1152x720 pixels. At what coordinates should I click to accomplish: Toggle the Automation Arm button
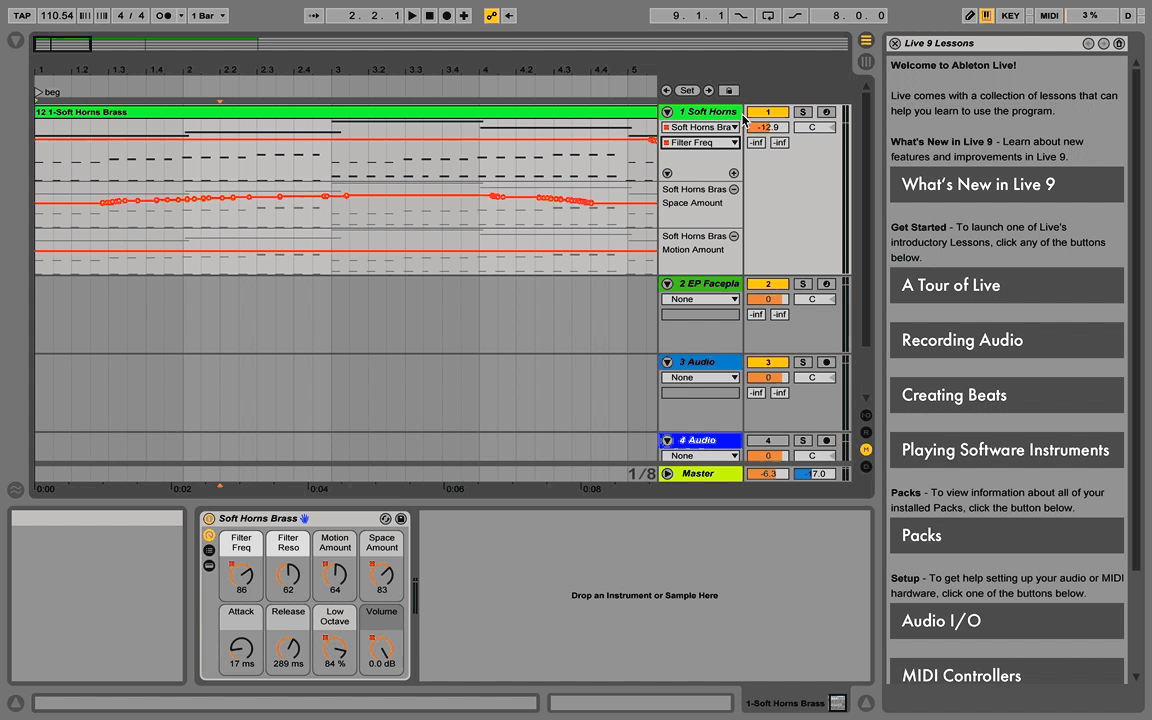click(492, 15)
